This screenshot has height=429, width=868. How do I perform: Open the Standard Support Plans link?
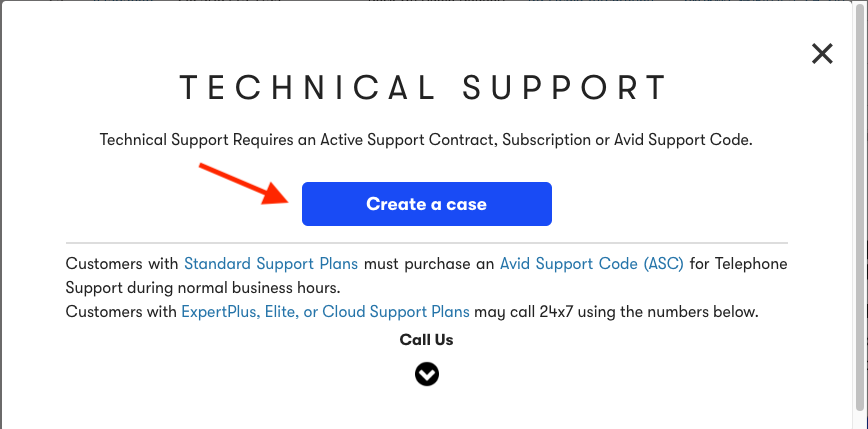(x=271, y=263)
